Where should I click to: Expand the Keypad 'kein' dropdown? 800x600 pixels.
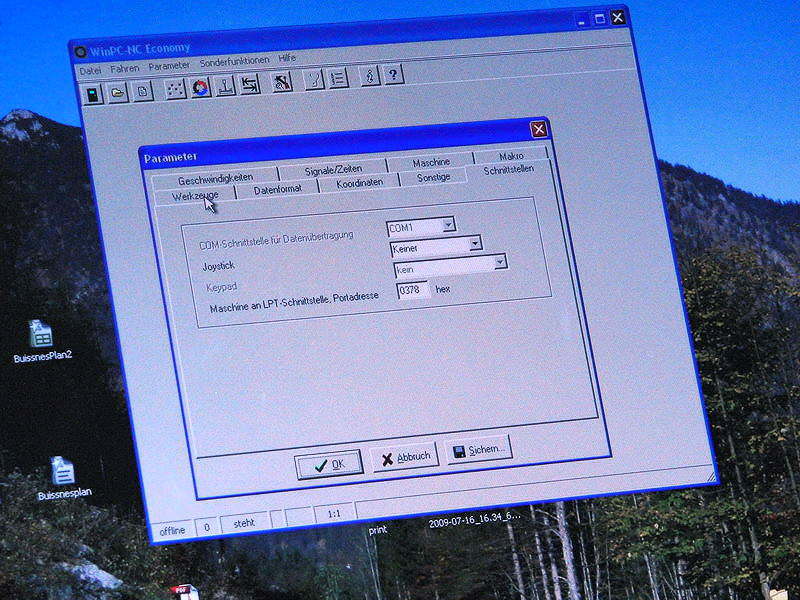tap(500, 262)
